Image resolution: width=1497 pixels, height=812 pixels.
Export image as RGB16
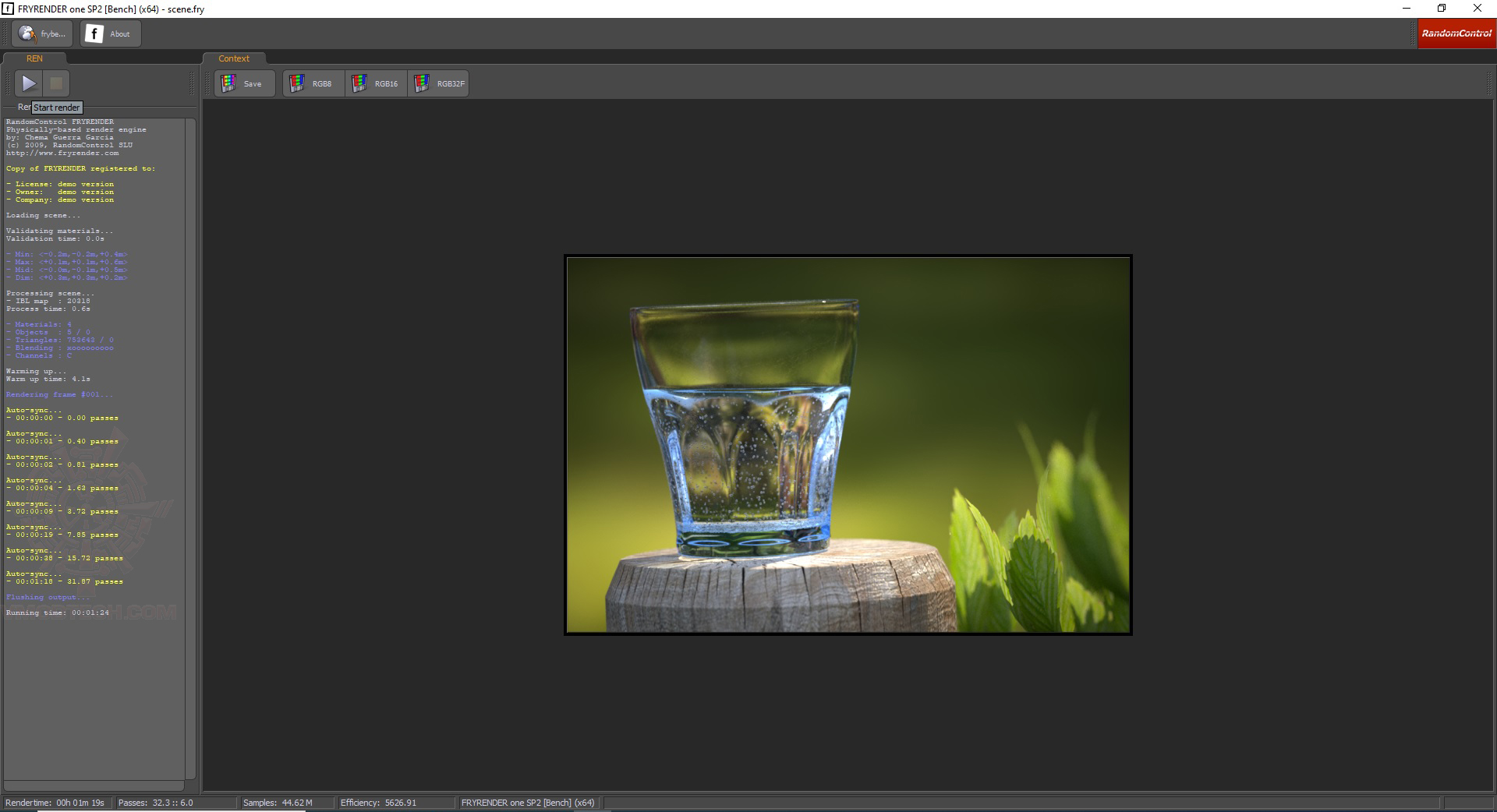pyautogui.click(x=376, y=83)
